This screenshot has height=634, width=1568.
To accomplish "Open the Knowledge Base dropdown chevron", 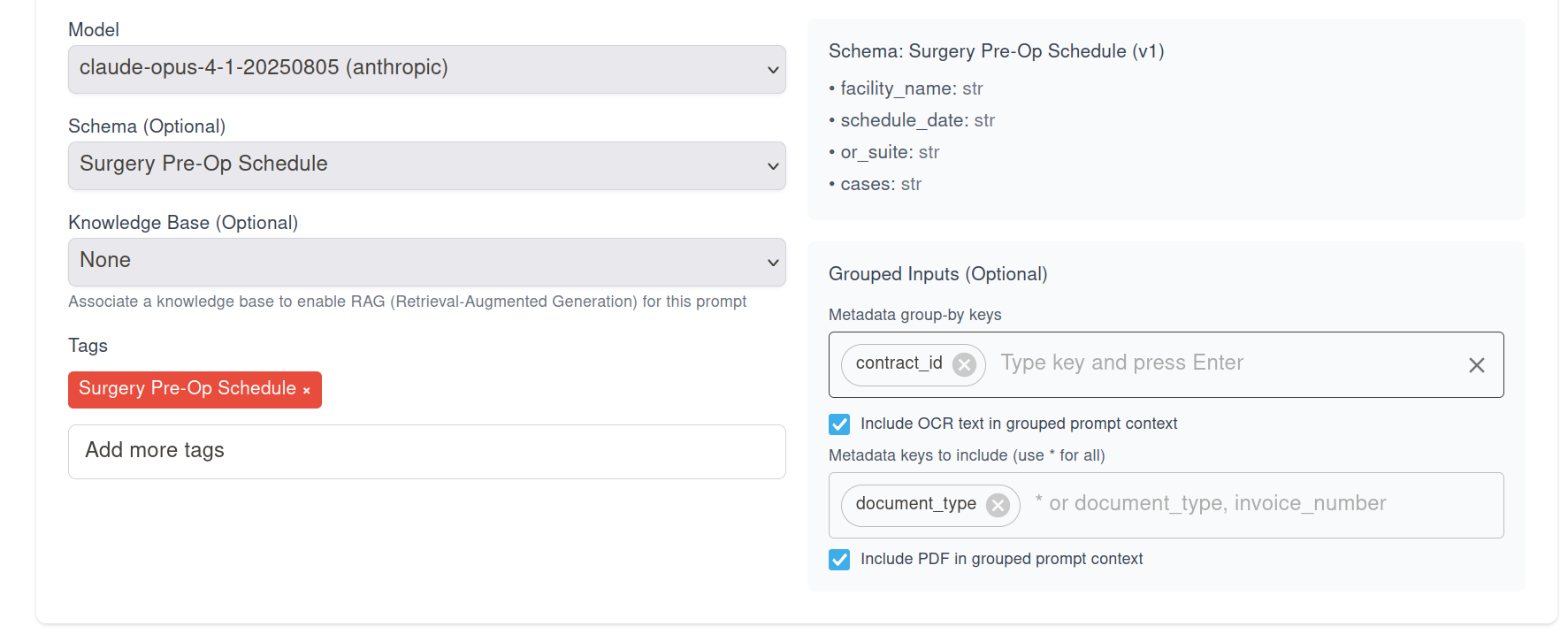I will [x=772, y=262].
